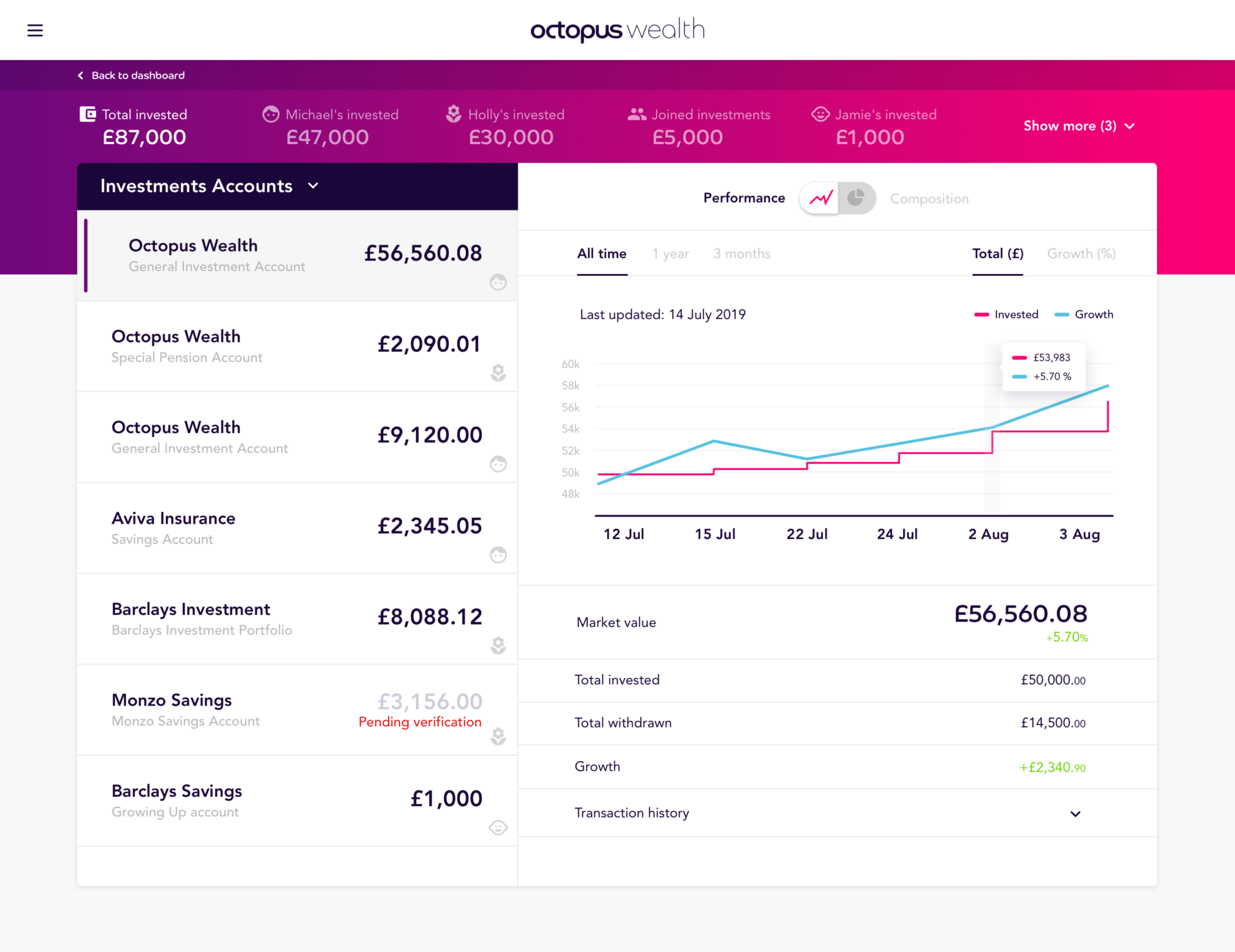Click Total withdrawn £14,500.00 value

[1053, 723]
